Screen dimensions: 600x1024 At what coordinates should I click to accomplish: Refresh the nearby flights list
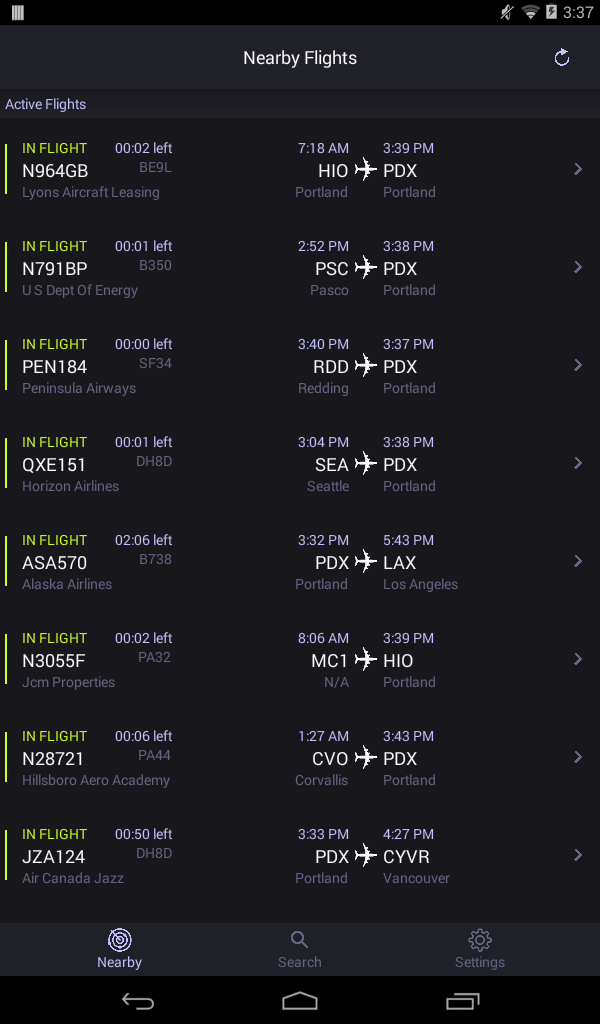(x=562, y=58)
